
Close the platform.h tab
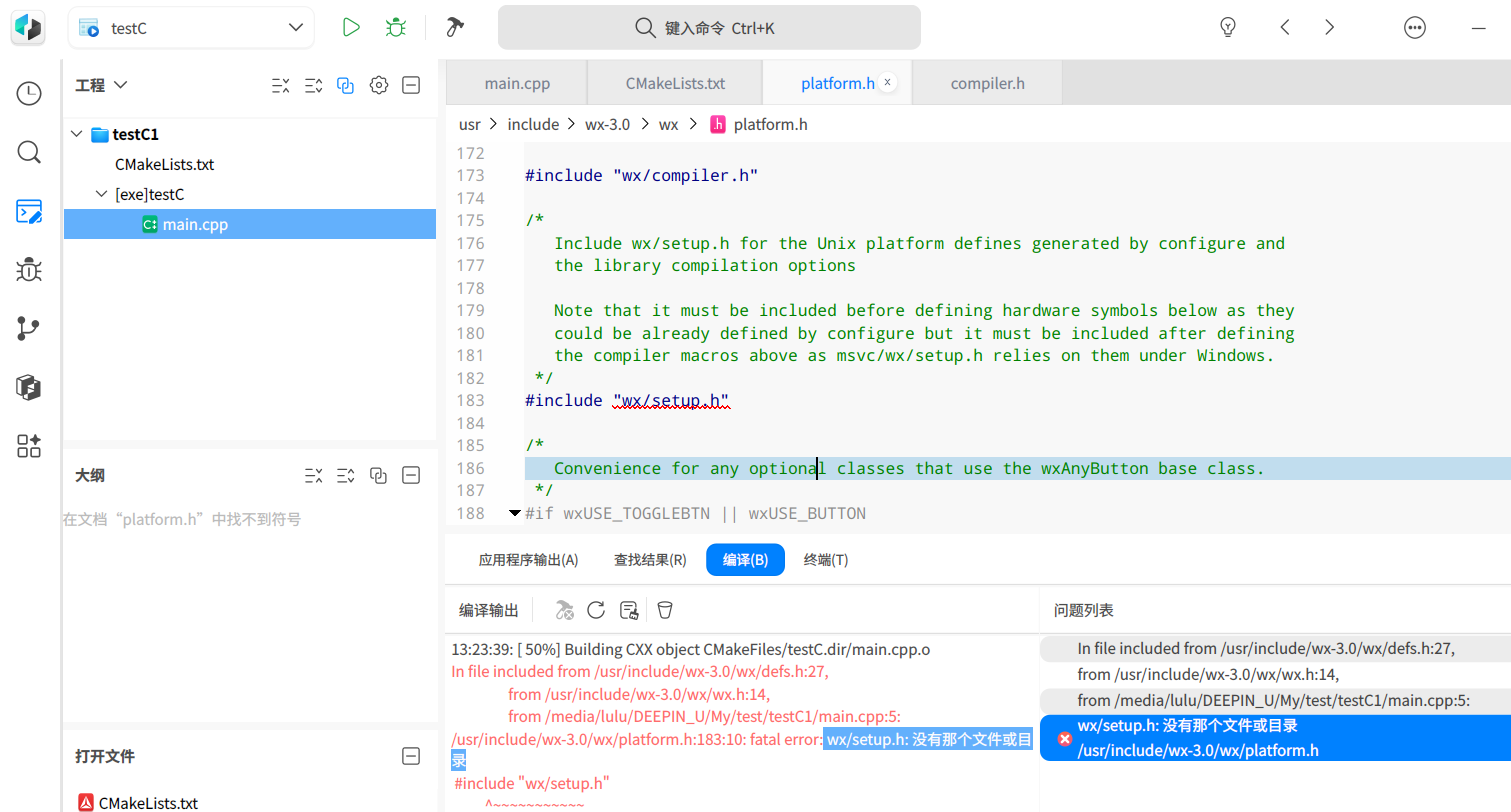tap(887, 83)
